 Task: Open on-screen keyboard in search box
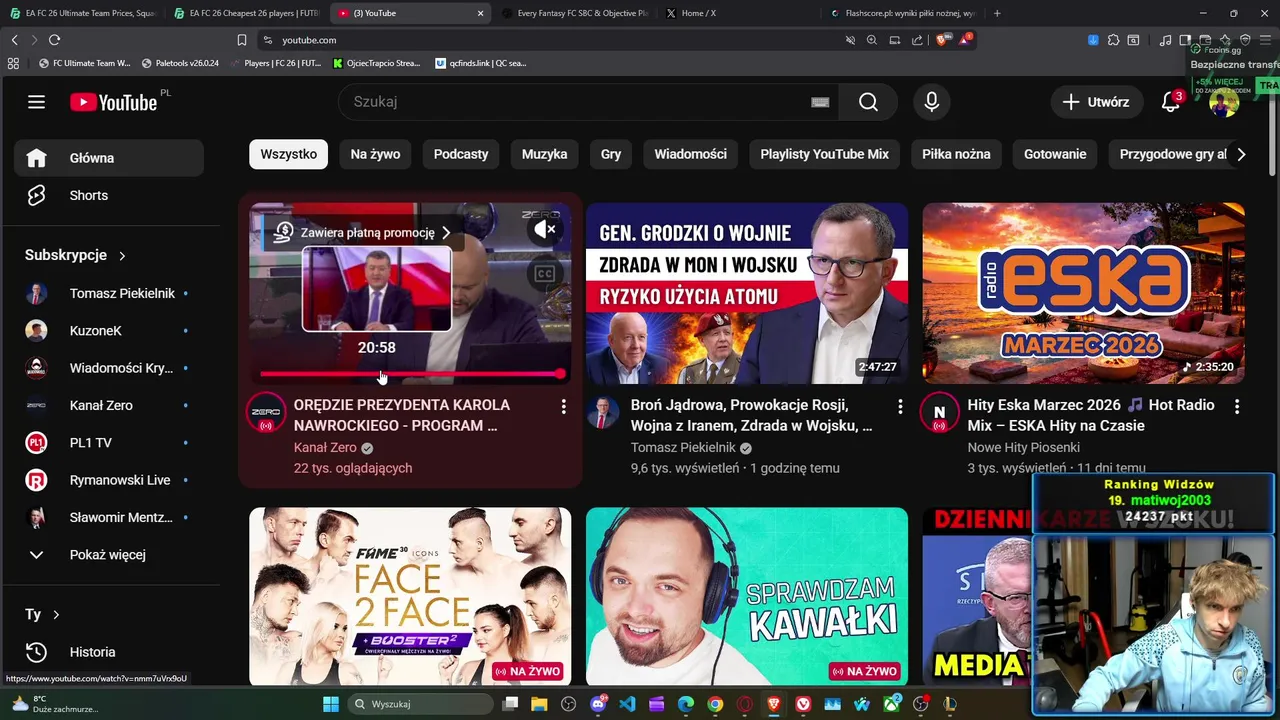coord(820,102)
